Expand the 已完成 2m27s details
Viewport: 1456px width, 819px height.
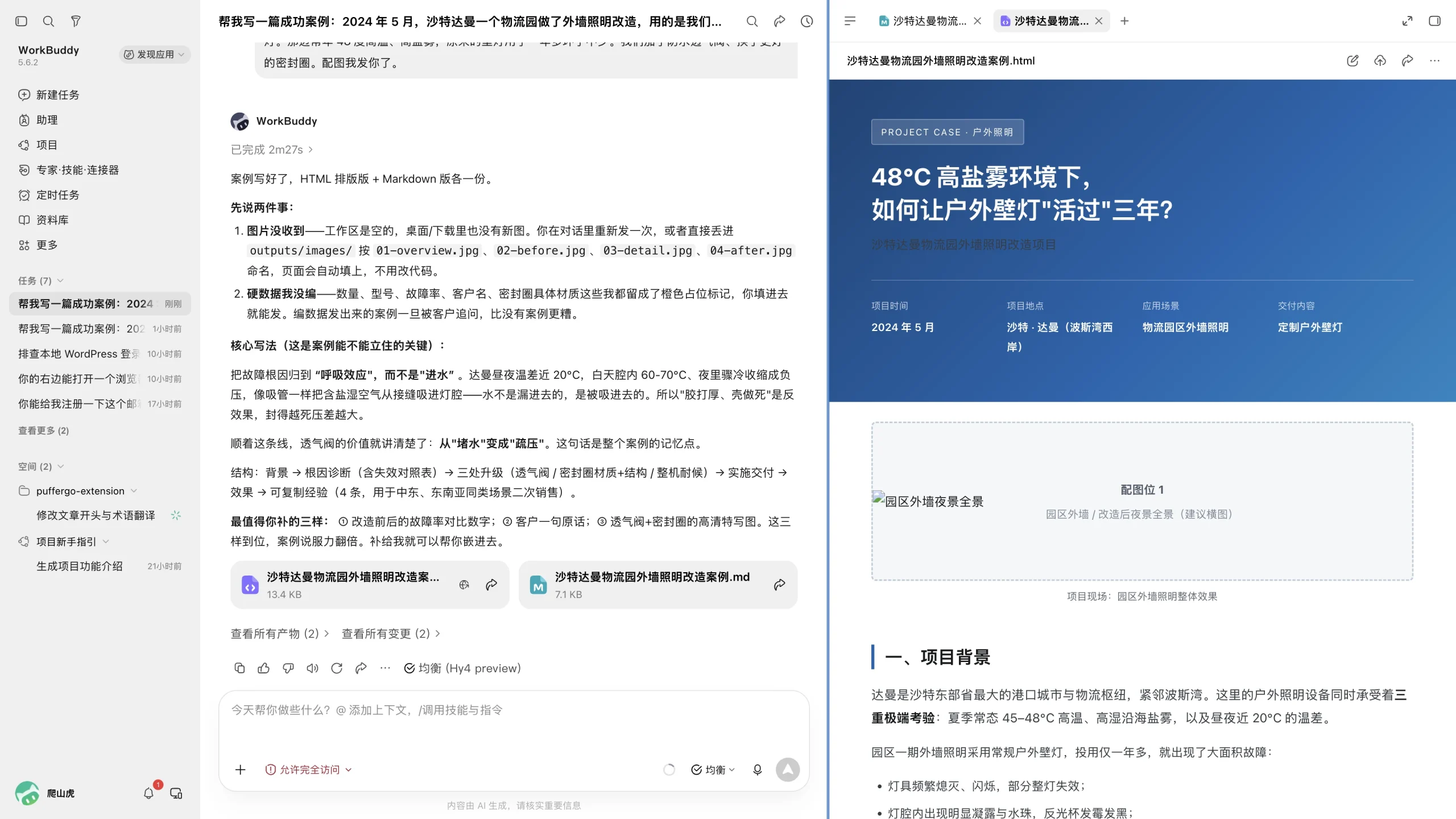point(272,150)
